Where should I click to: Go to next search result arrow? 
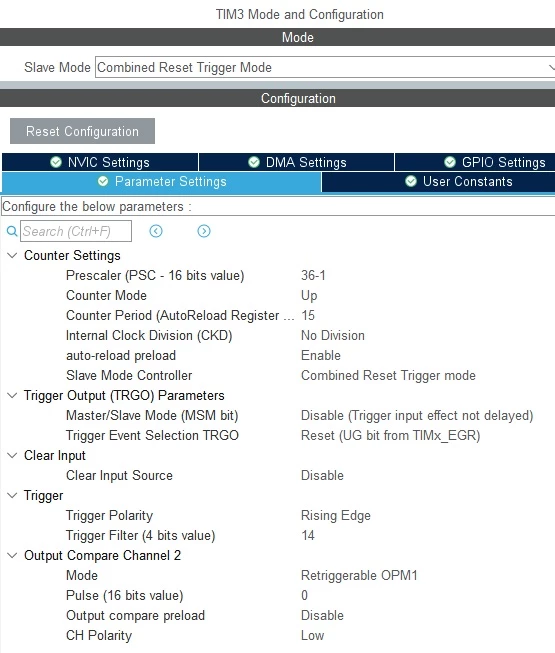(x=204, y=231)
